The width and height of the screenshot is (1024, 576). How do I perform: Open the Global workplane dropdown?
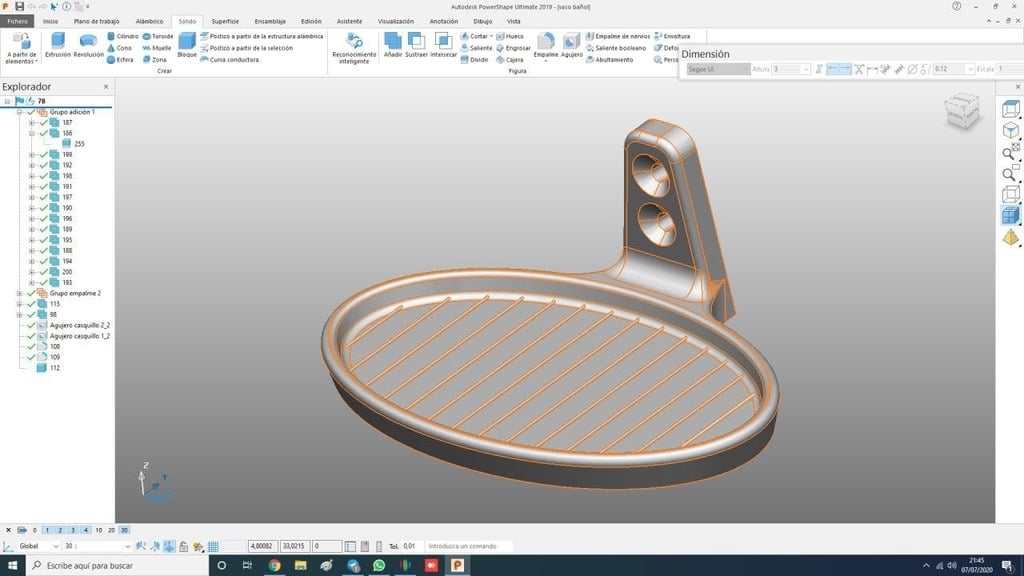(x=55, y=546)
